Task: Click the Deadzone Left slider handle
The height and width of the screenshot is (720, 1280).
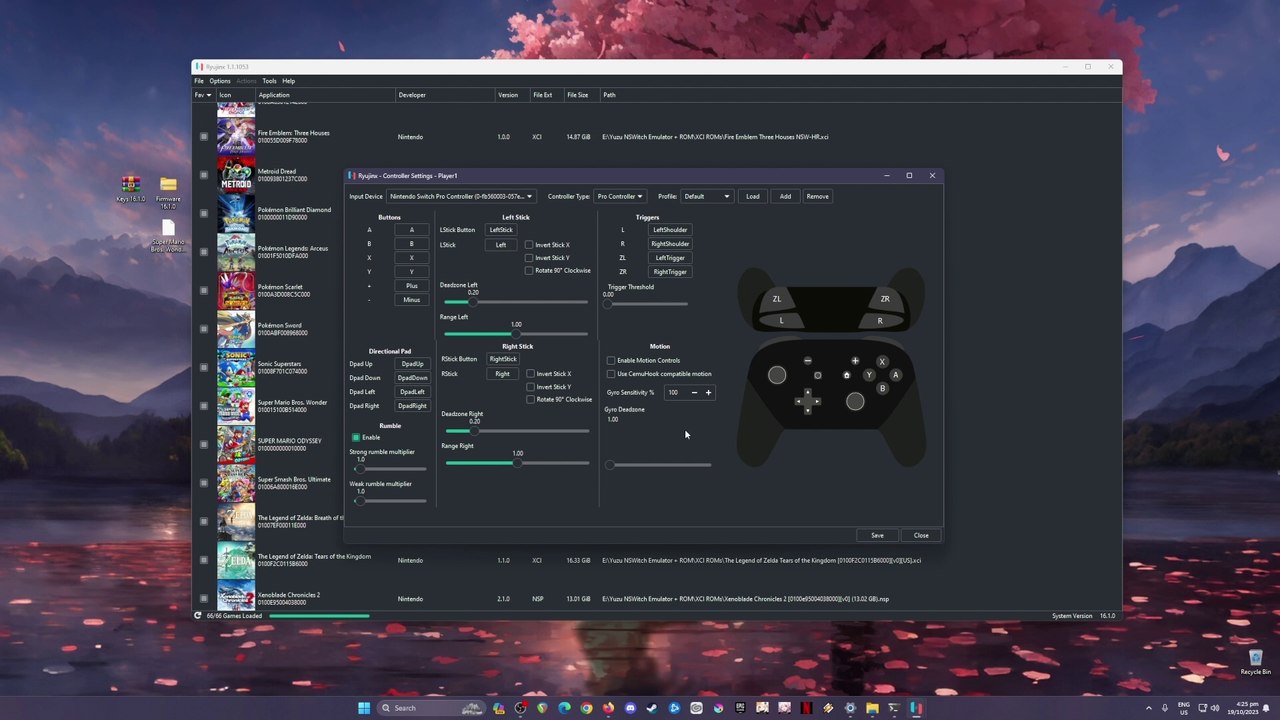Action: point(472,302)
